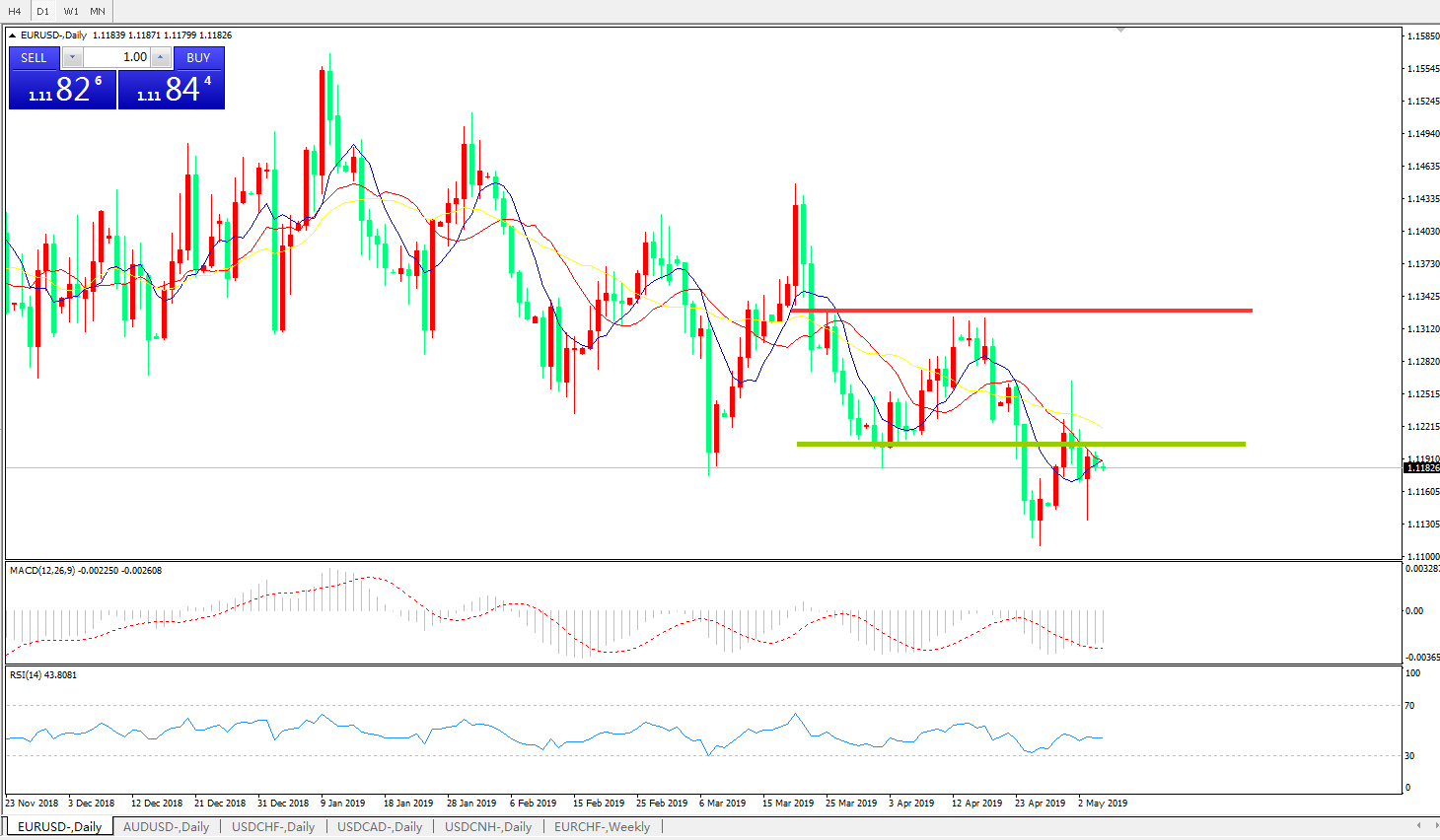
Task: Click the chart shift triangle marker
Action: coord(1120,31)
